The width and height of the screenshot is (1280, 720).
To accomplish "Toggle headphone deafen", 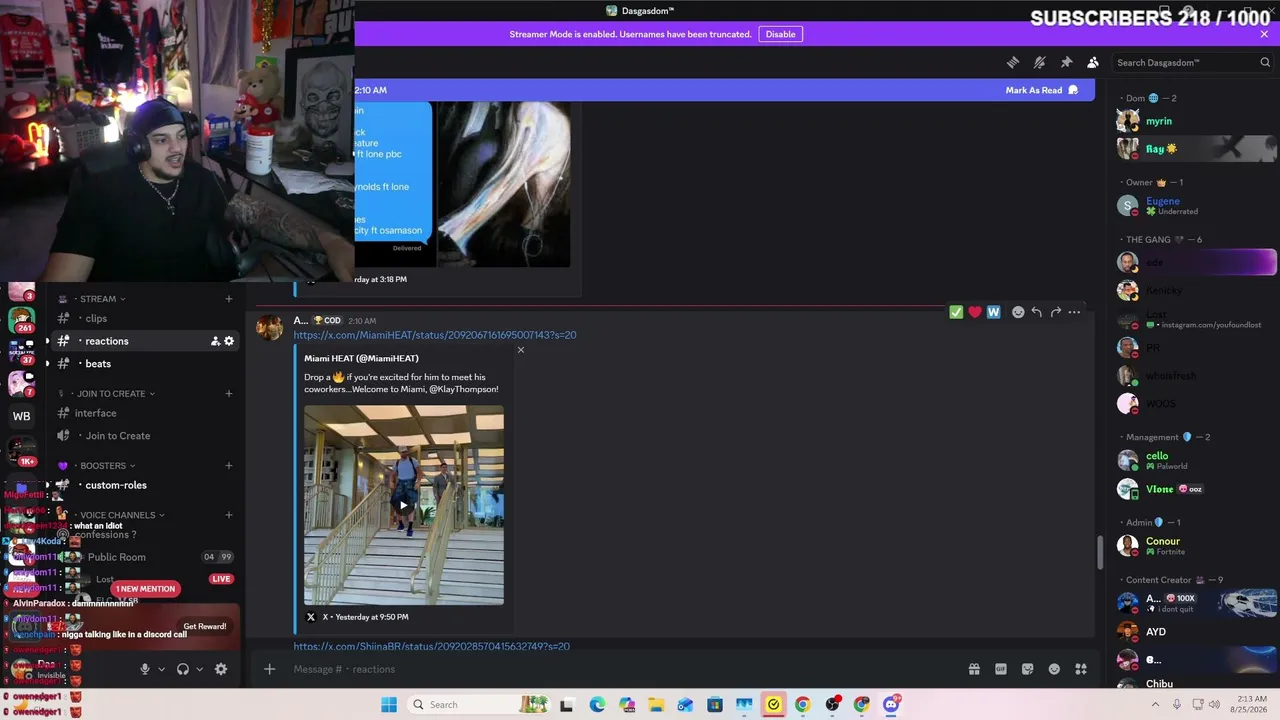I will click(183, 669).
